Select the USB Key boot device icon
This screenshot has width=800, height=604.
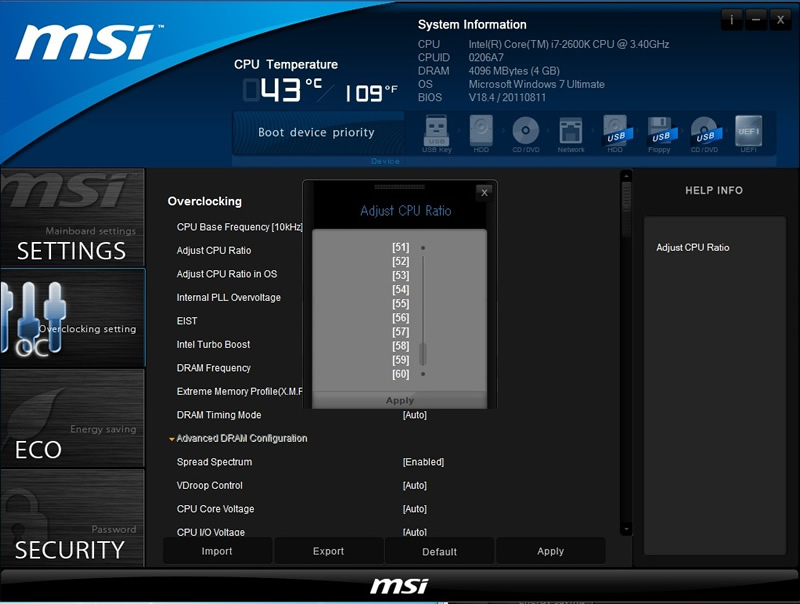click(x=437, y=134)
